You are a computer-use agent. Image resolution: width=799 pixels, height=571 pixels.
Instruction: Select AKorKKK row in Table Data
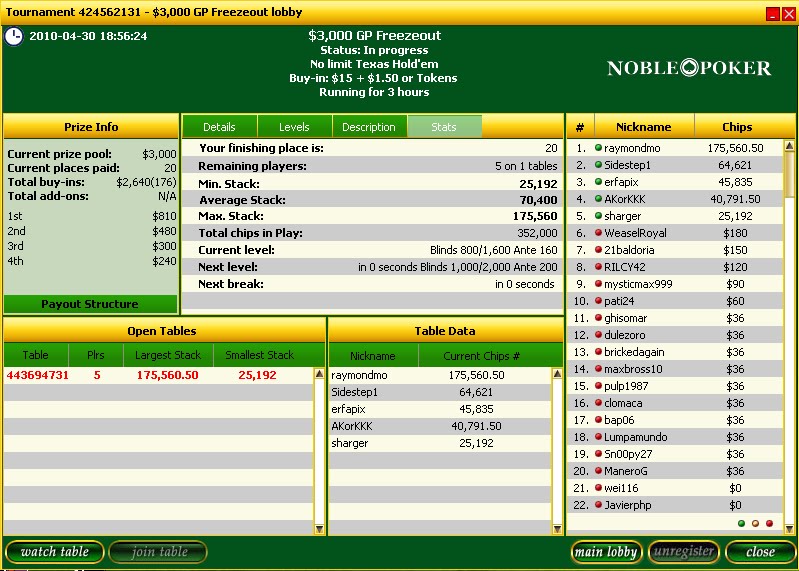click(x=440, y=426)
